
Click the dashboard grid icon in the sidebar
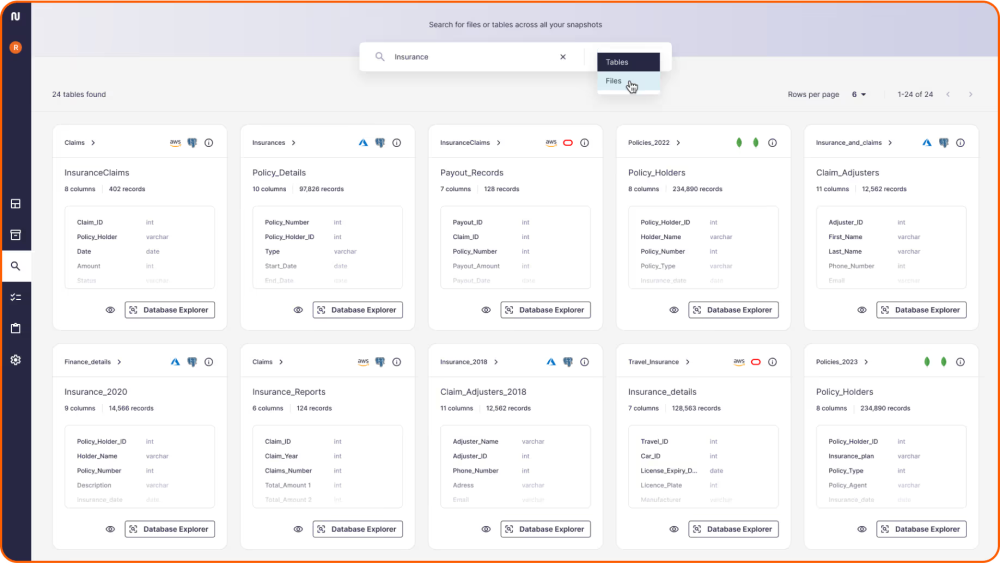(15, 204)
